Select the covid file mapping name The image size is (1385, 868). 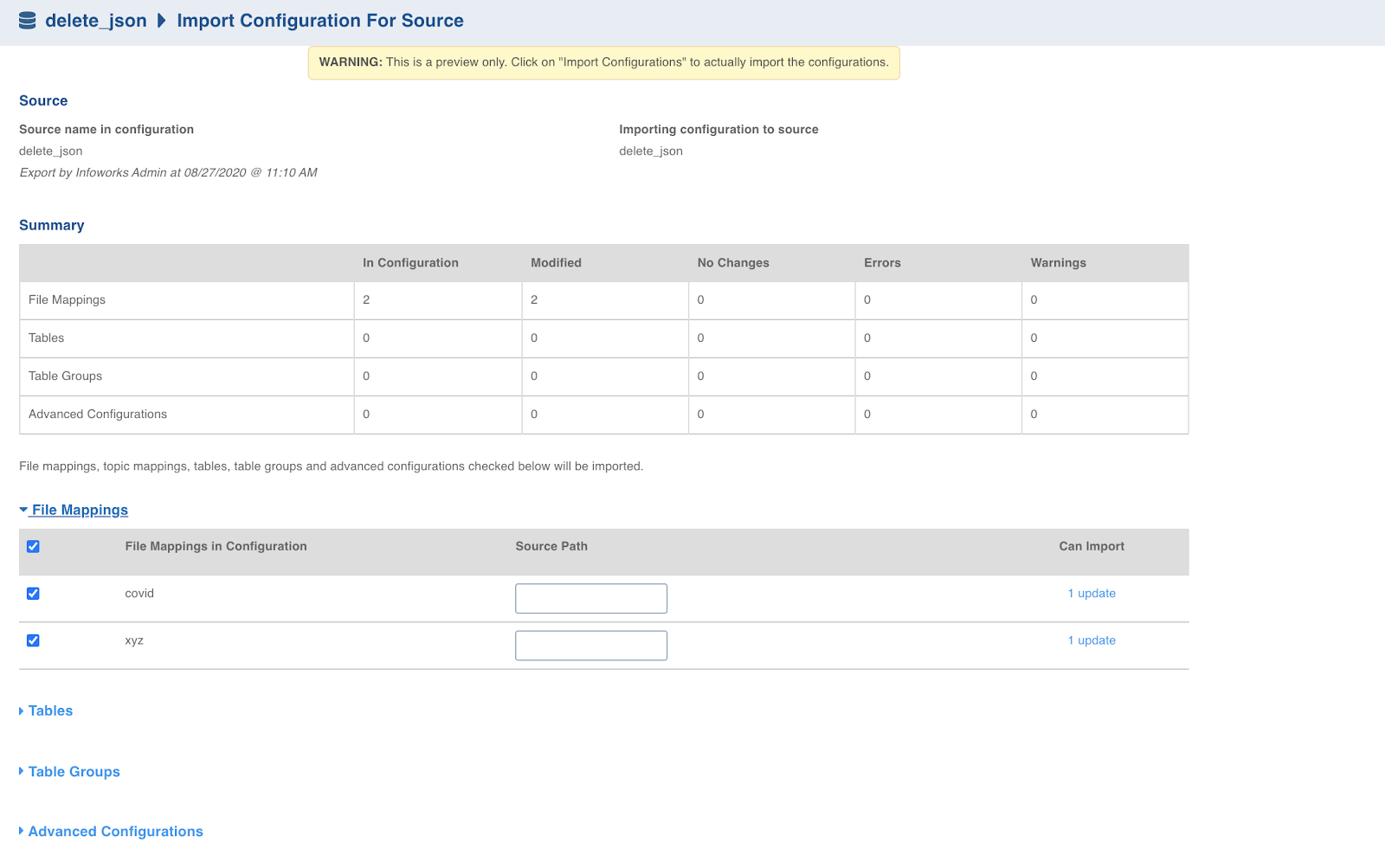coord(139,594)
